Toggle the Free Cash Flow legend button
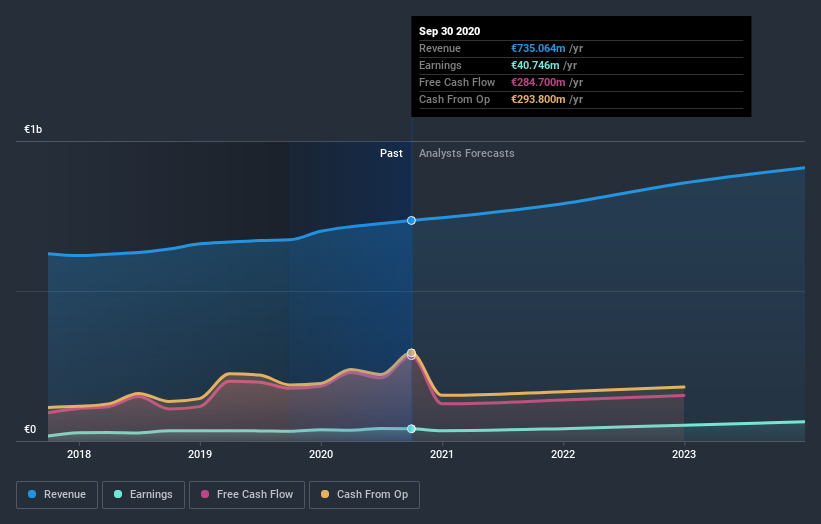821x524 pixels. coord(247,495)
